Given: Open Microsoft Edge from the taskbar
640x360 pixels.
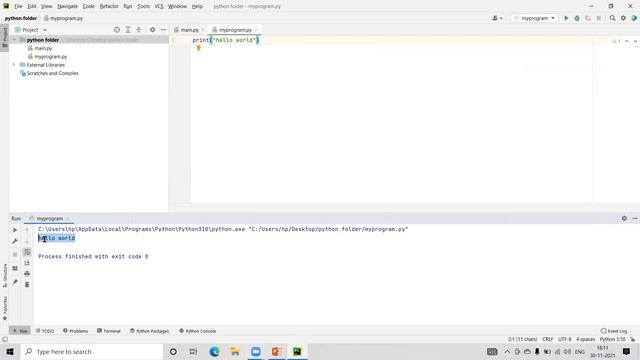Looking at the screenshot, I should tap(214, 351).
